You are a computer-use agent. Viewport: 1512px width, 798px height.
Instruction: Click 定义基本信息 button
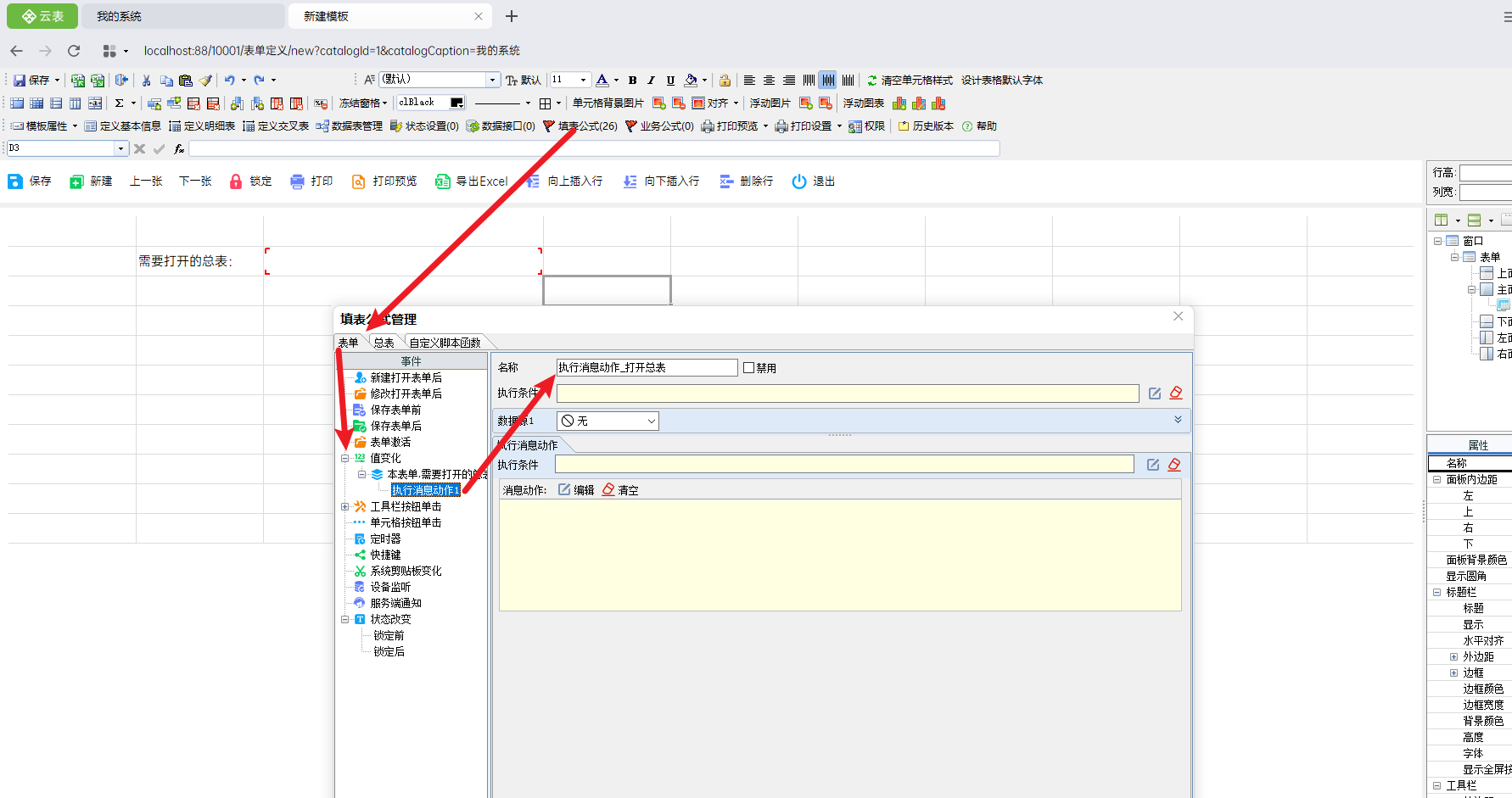[123, 126]
